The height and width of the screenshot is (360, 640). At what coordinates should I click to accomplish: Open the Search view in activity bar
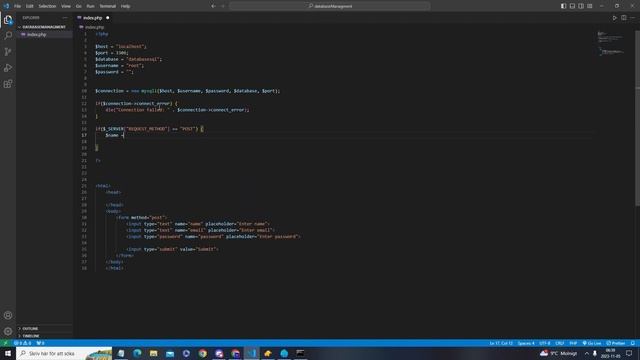8,36
